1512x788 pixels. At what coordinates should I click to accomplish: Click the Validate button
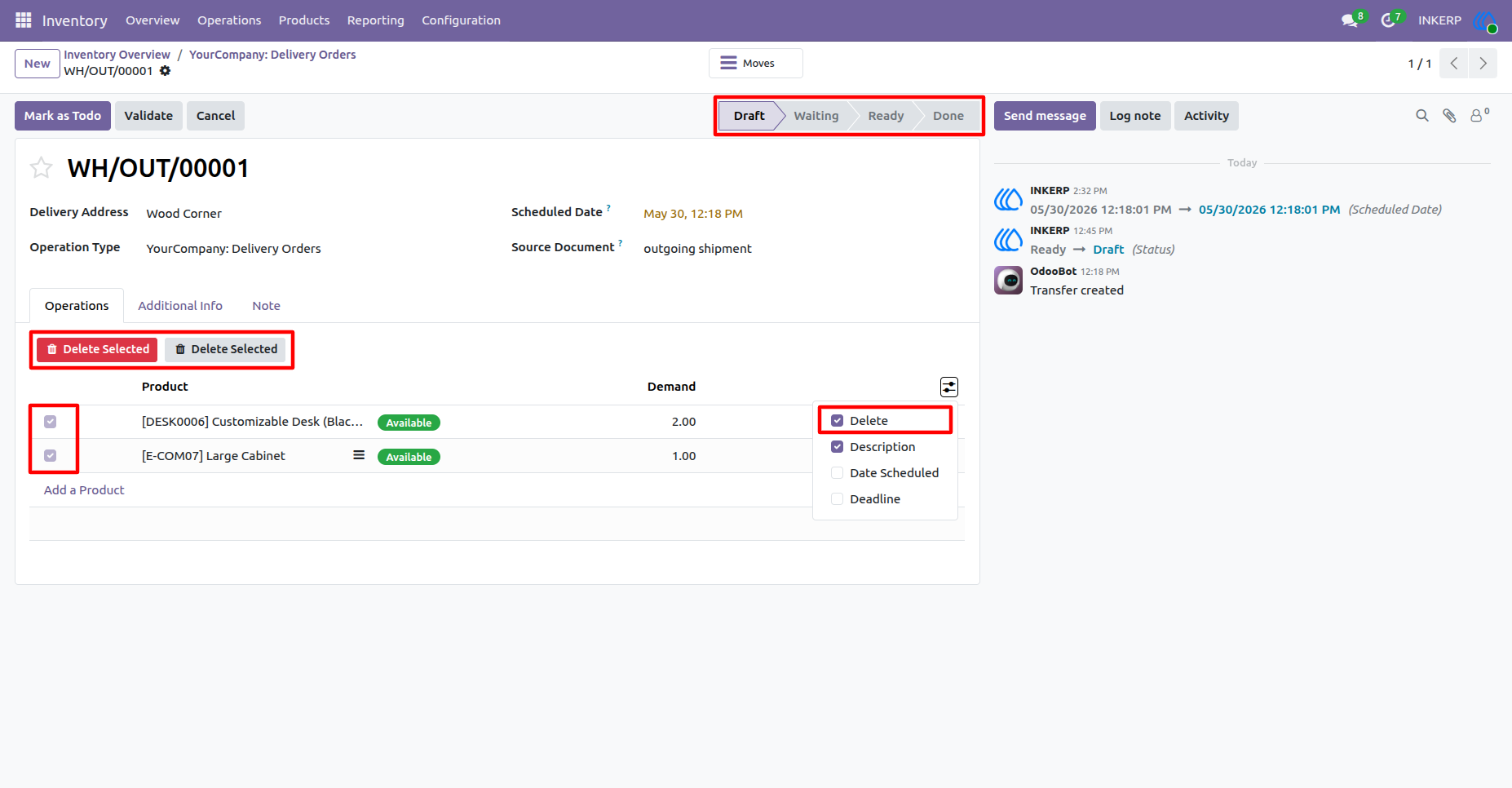148,116
